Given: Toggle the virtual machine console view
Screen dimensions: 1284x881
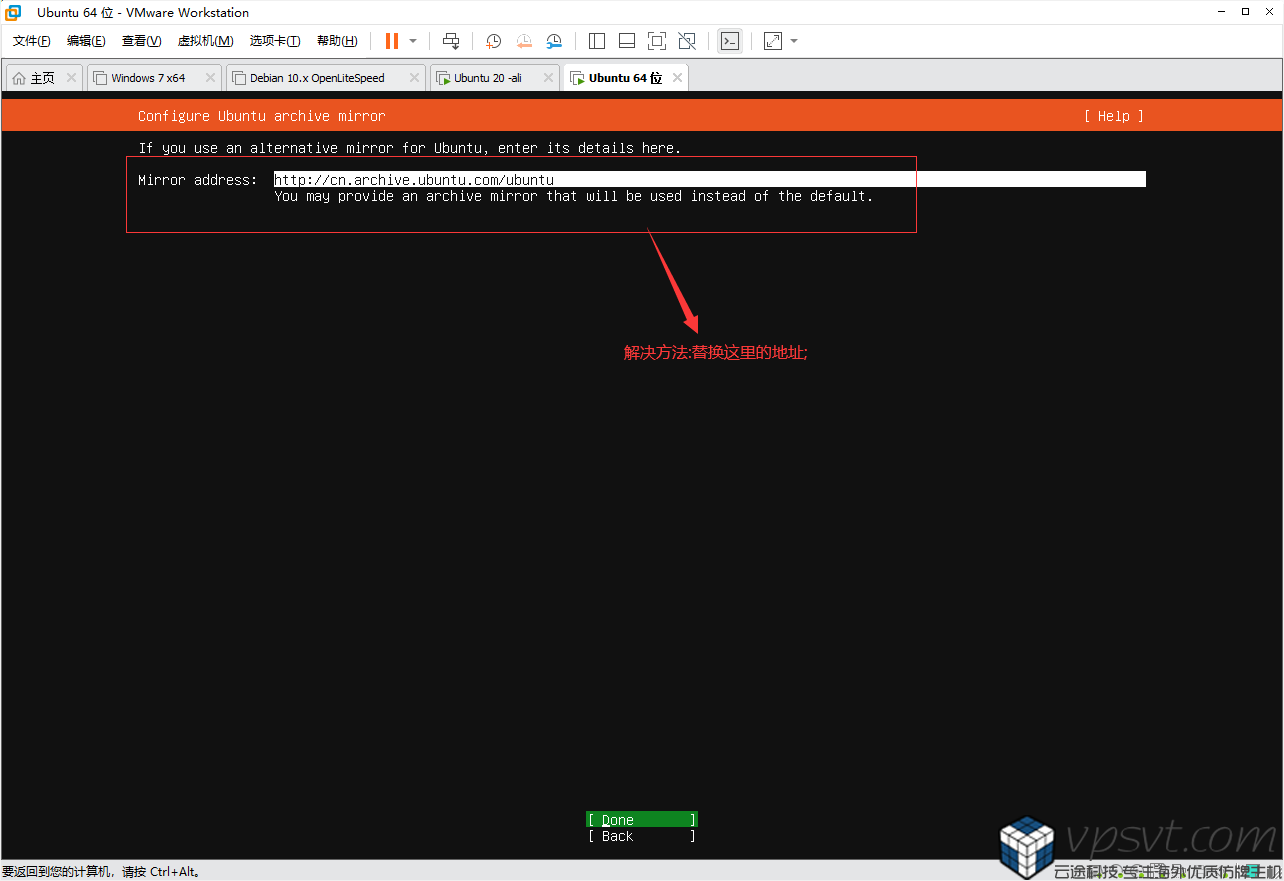Looking at the screenshot, I should (x=729, y=41).
